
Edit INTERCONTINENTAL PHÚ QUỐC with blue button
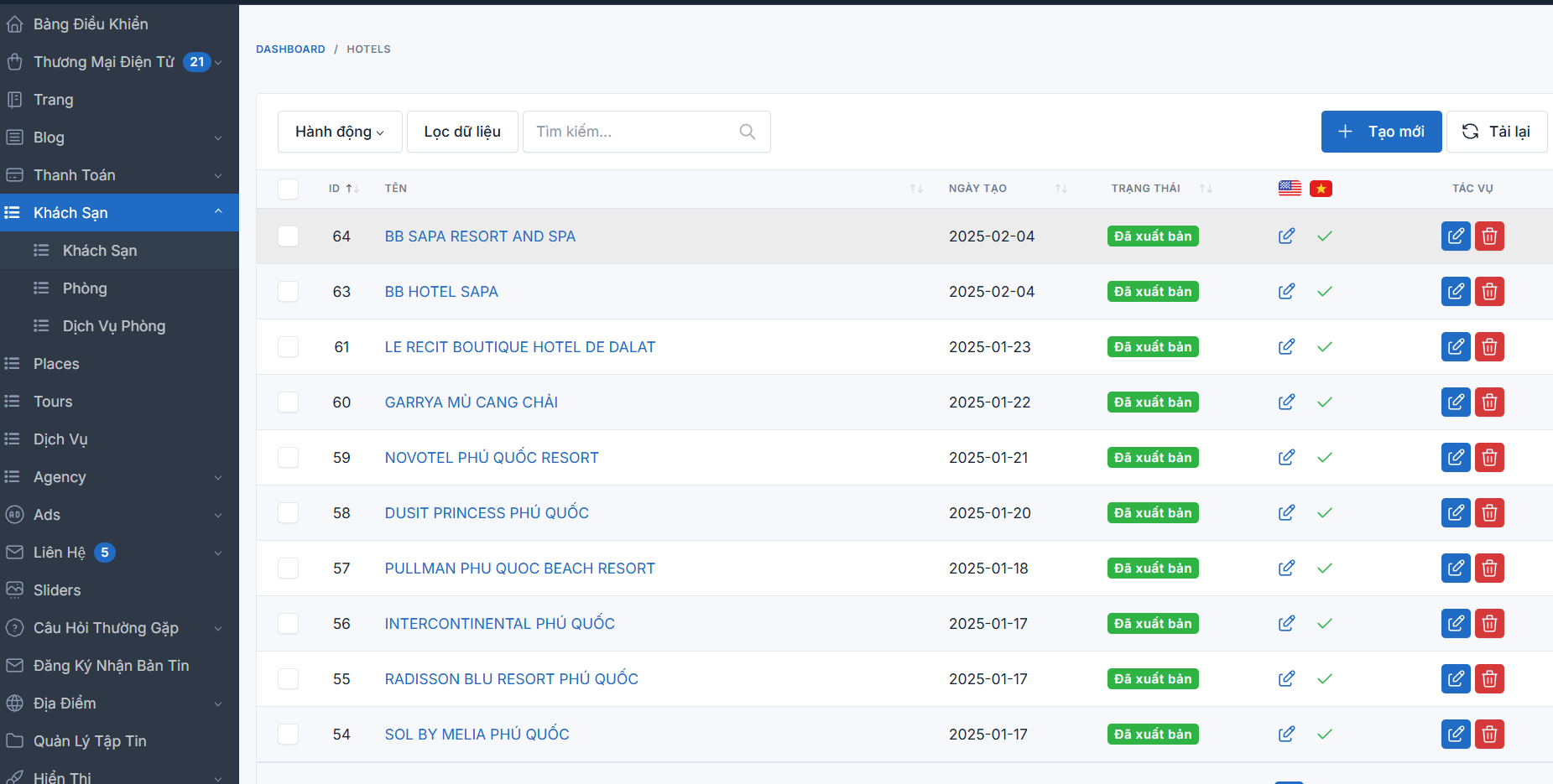pyautogui.click(x=1456, y=624)
